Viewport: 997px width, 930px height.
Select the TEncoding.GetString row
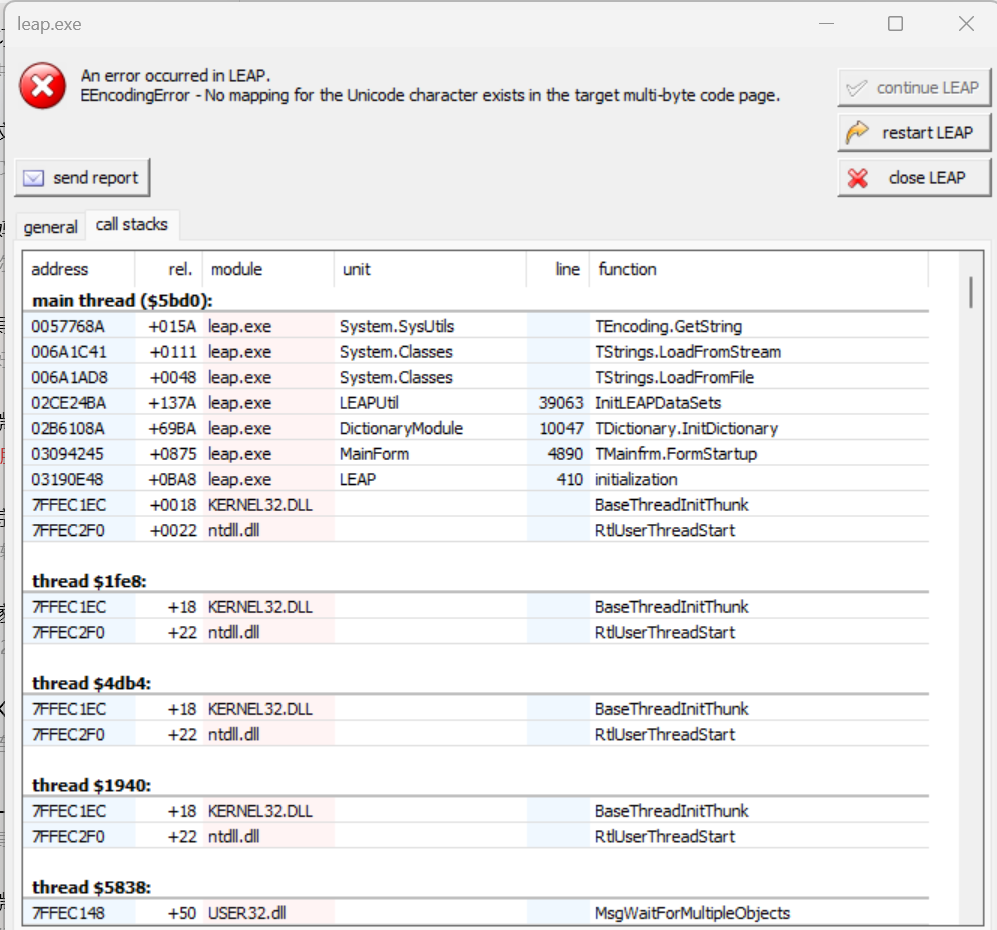click(476, 326)
